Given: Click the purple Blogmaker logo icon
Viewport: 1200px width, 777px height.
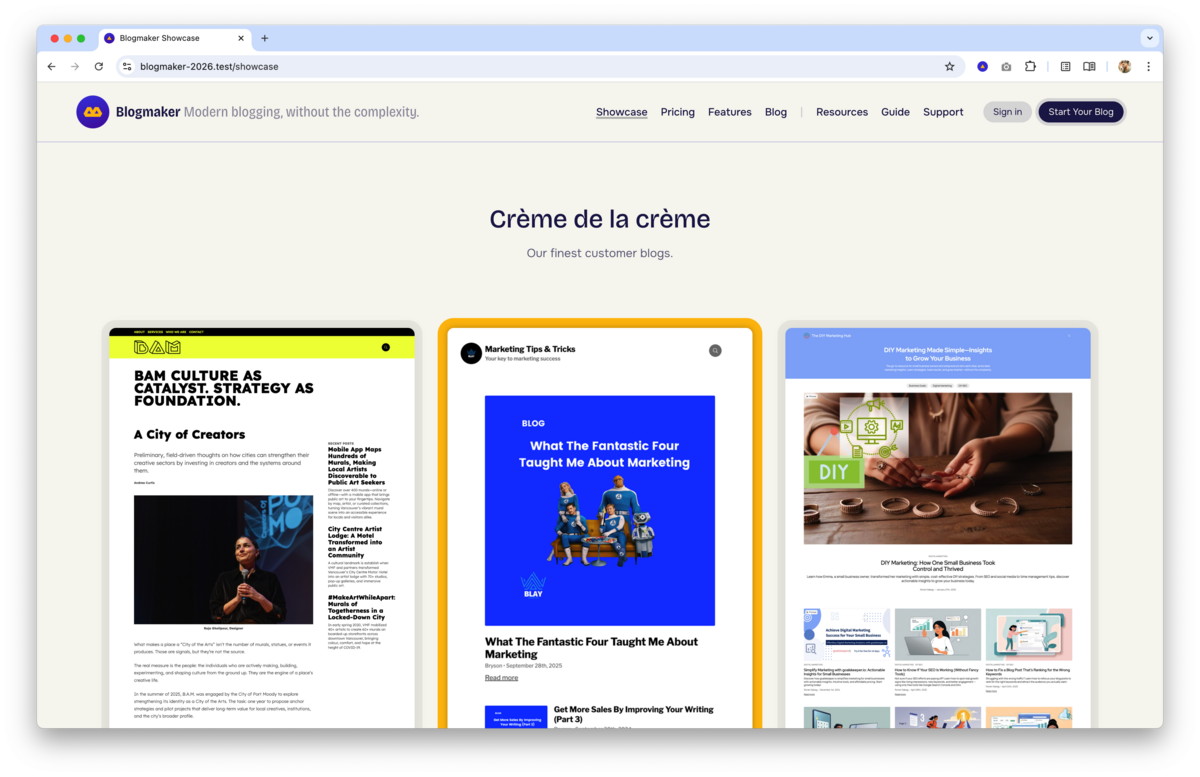Looking at the screenshot, I should coord(93,112).
